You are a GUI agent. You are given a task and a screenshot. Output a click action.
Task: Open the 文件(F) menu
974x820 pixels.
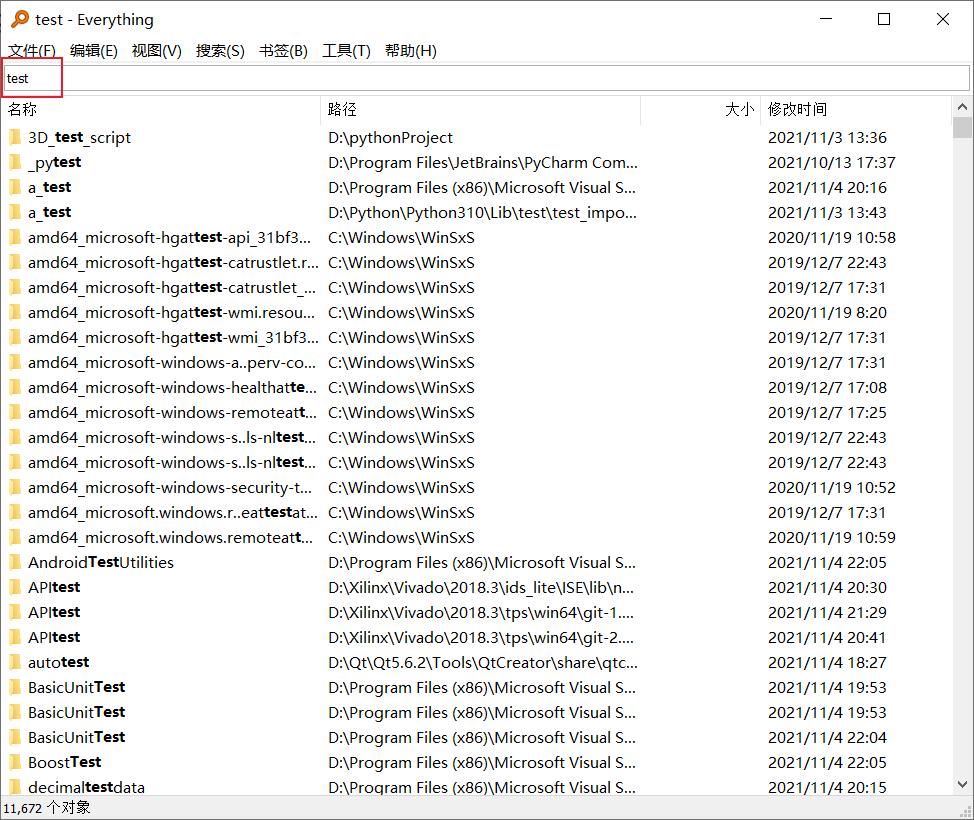pos(30,50)
